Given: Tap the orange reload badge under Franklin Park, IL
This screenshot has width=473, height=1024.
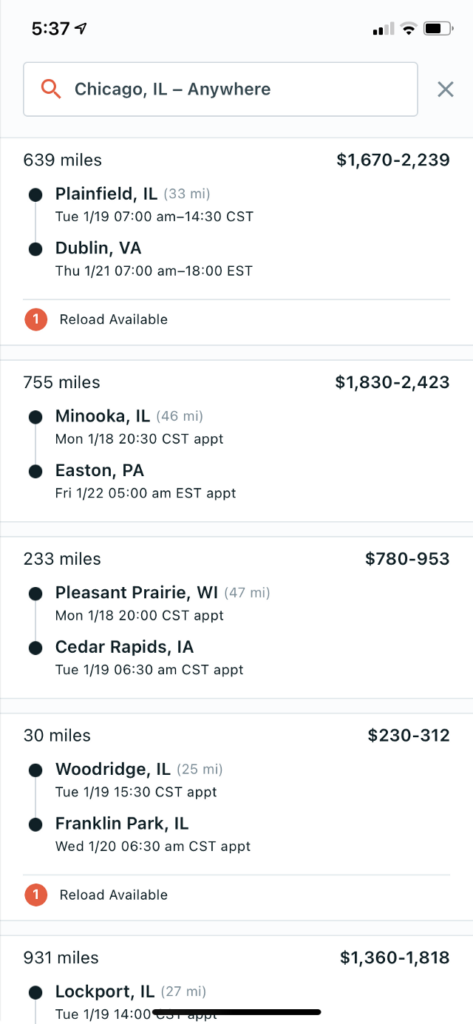Looking at the screenshot, I should (x=36, y=895).
